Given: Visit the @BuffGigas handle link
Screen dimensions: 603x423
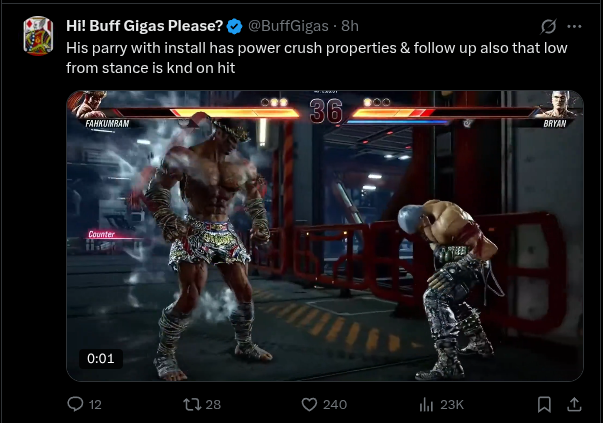Looking at the screenshot, I should pos(288,26).
